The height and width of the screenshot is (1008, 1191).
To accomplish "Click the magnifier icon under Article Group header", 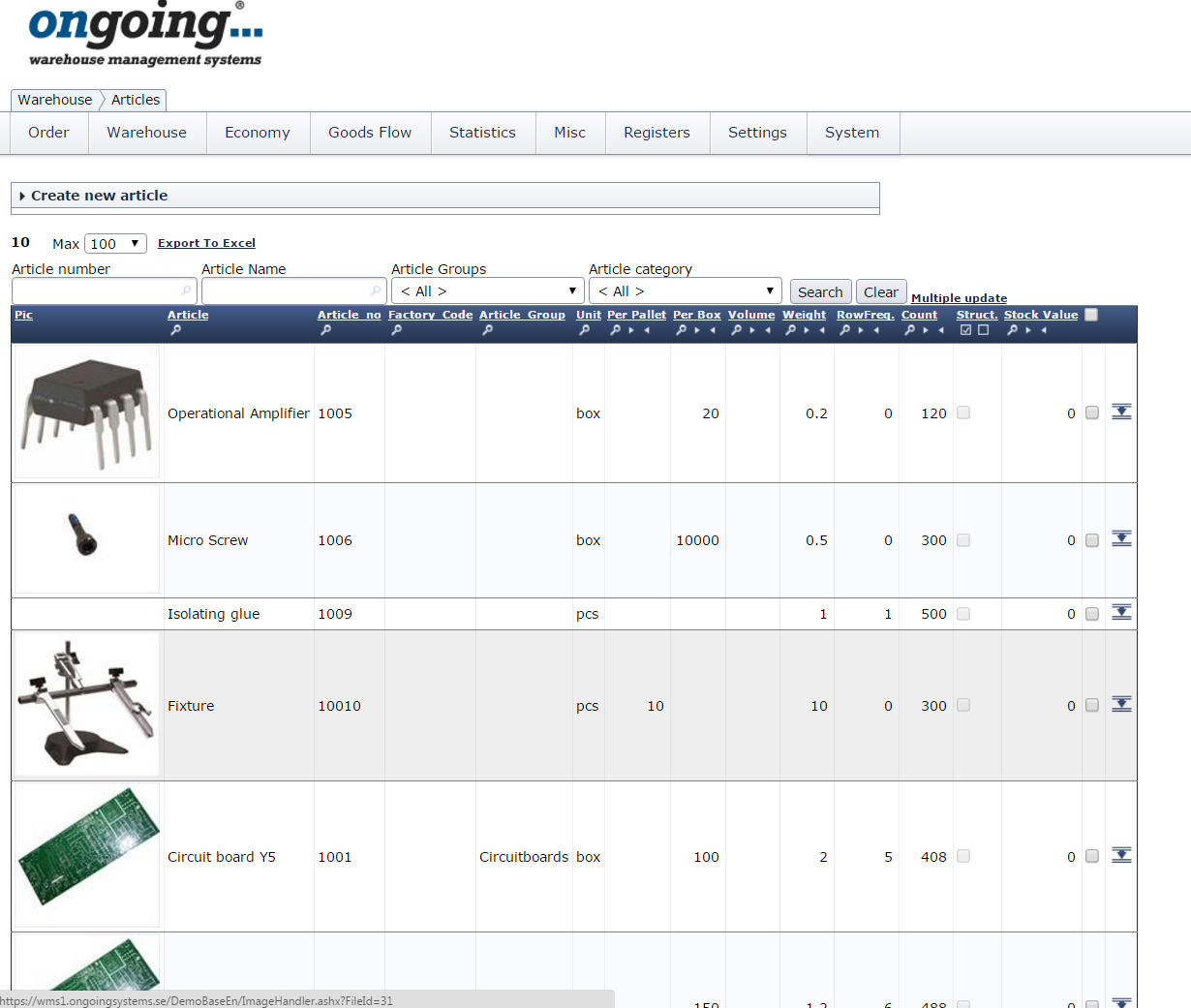I will click(487, 330).
